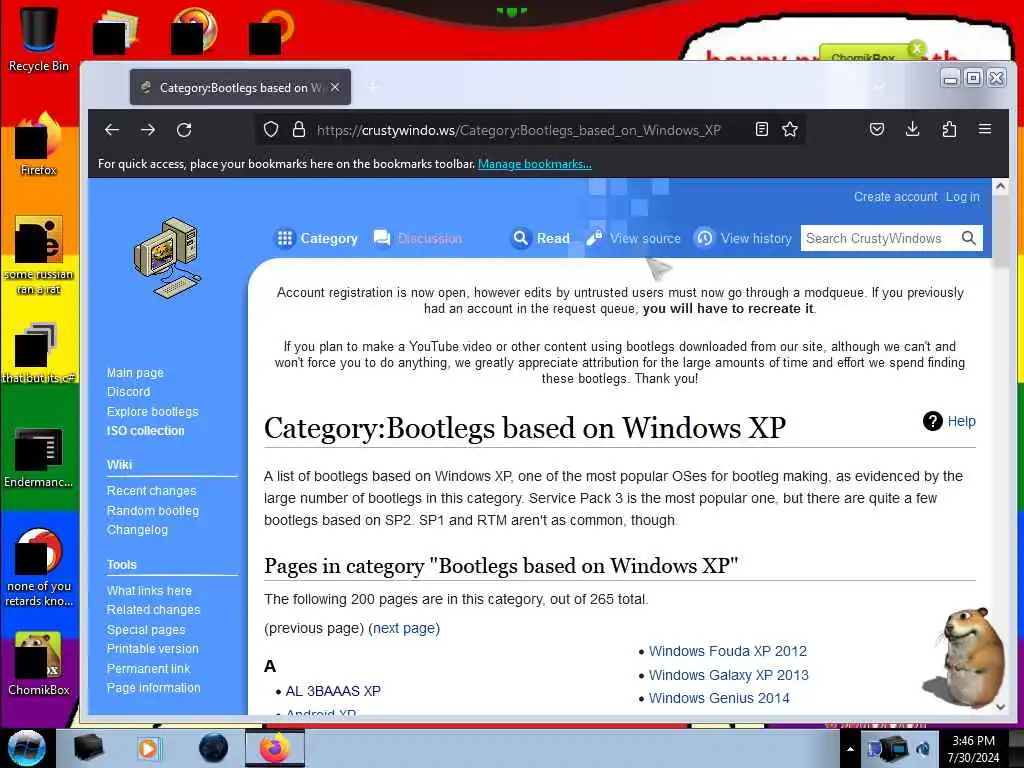Open the Firefox downloads panel
Screen dimensions: 1024x768
[x=913, y=129]
